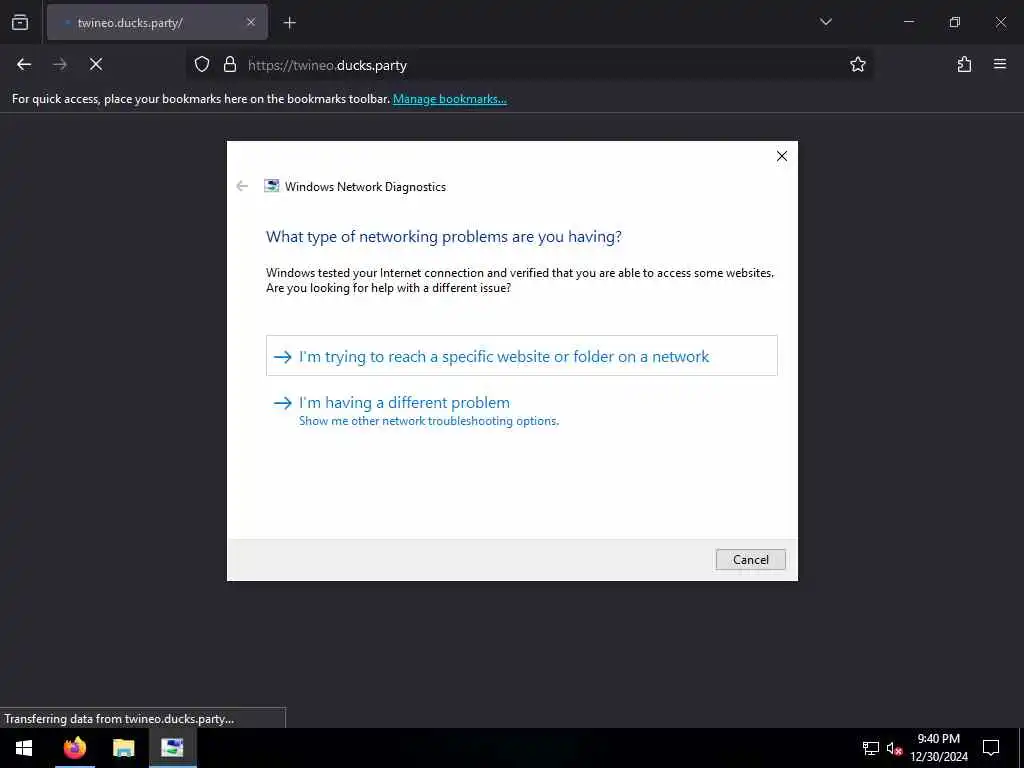Select the twineo.ducks.party tab
The height and width of the screenshot is (768, 1024).
[157, 22]
